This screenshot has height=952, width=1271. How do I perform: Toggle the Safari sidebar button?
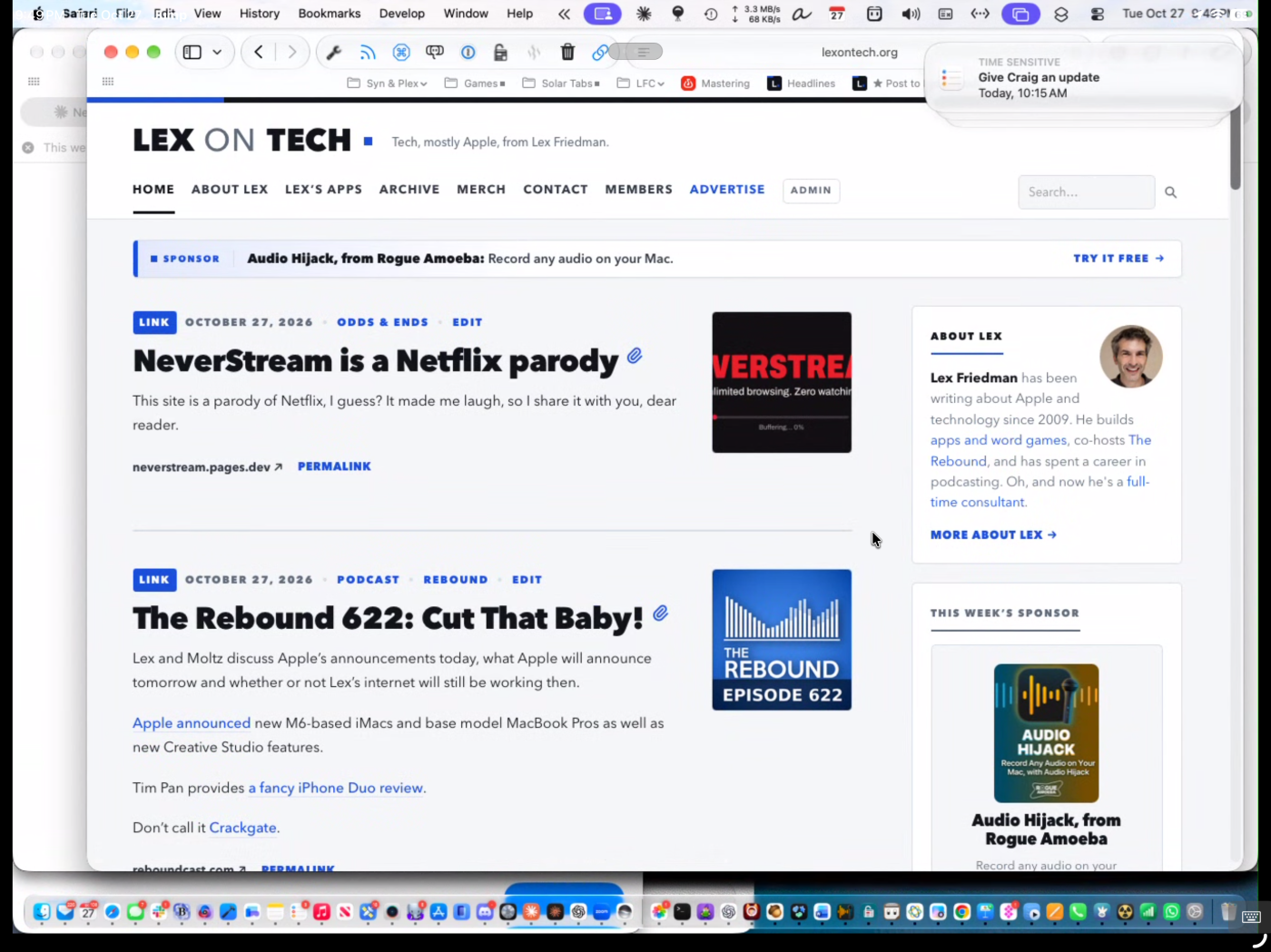[192, 53]
